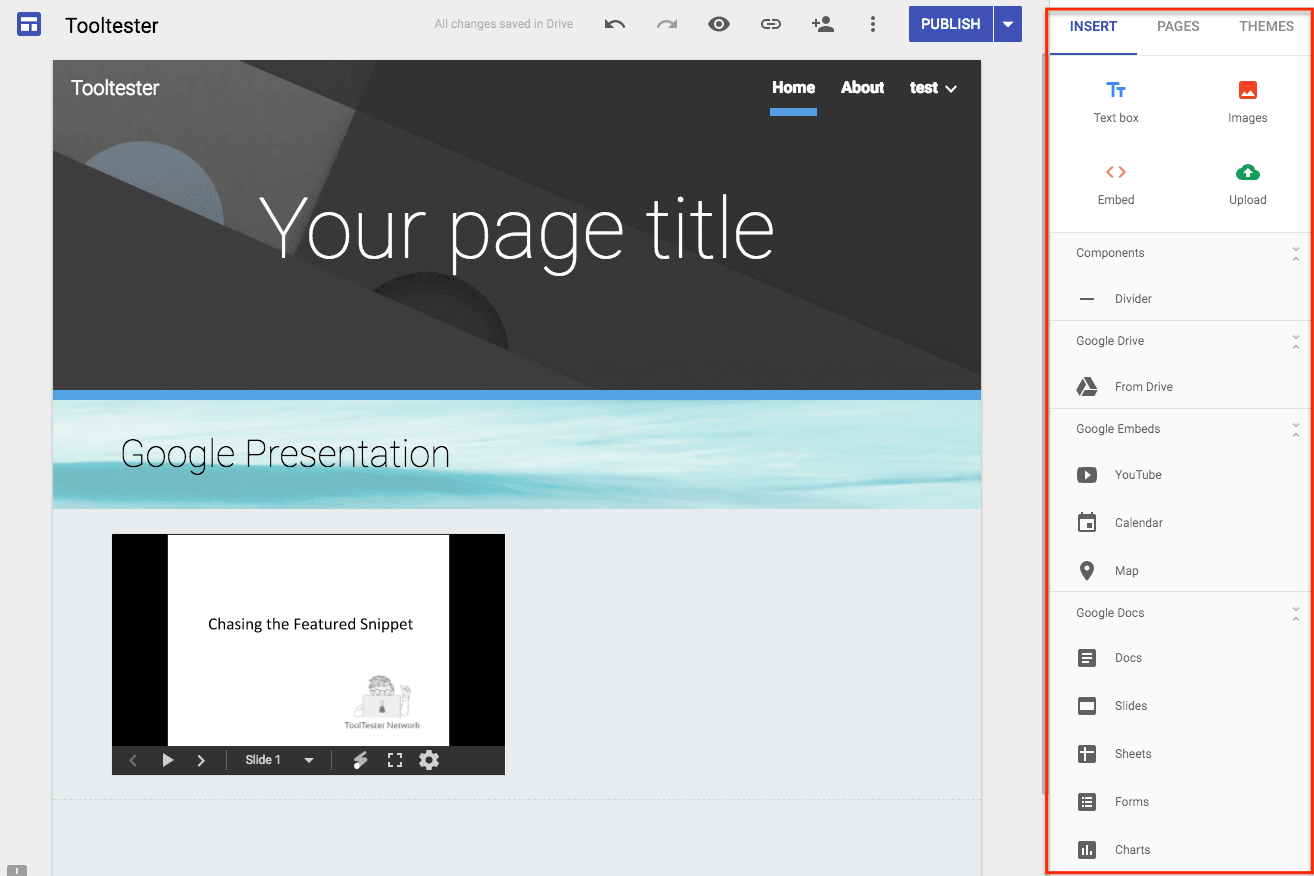Open the three-dot more options menu
This screenshot has height=876, width=1314.
coord(873,25)
